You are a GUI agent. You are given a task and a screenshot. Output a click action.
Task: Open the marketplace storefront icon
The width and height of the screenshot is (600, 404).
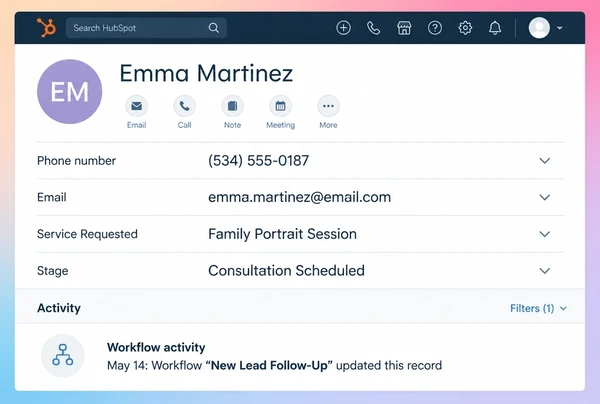(404, 28)
